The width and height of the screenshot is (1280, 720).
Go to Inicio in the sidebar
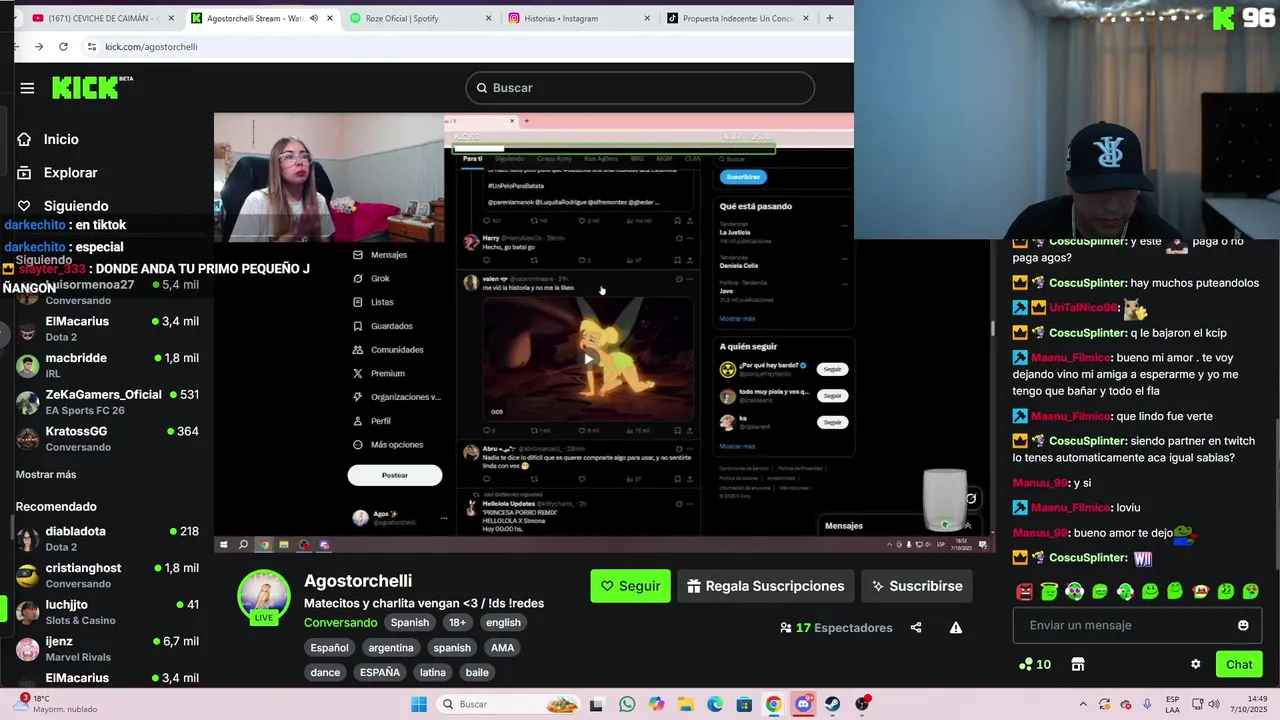61,139
